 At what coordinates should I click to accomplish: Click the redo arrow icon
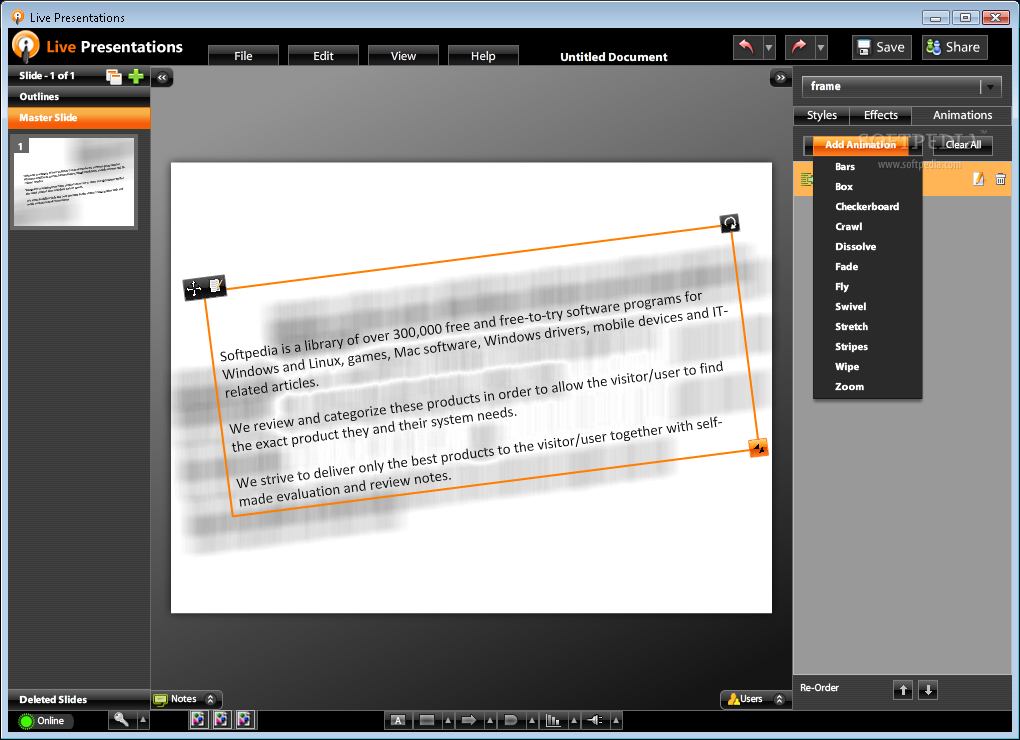(x=799, y=47)
